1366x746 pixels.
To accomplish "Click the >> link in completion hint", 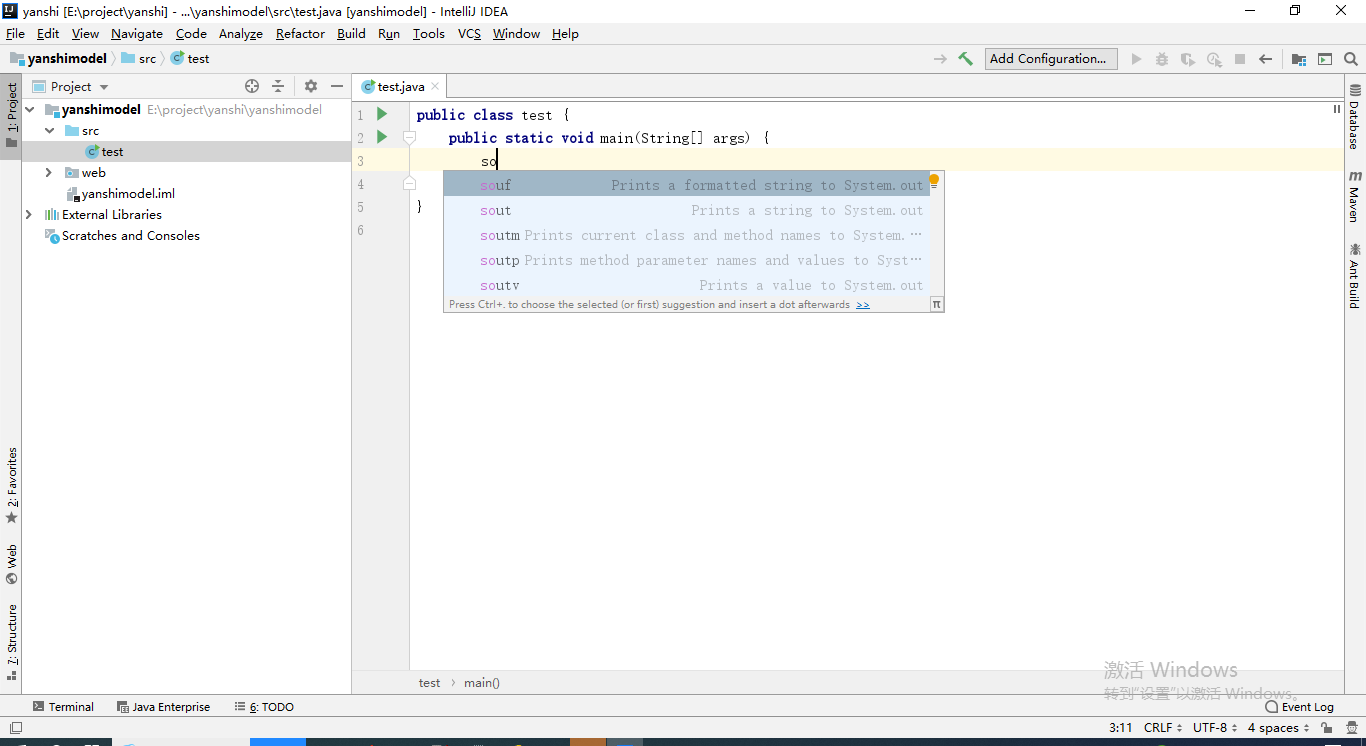I will (x=862, y=305).
